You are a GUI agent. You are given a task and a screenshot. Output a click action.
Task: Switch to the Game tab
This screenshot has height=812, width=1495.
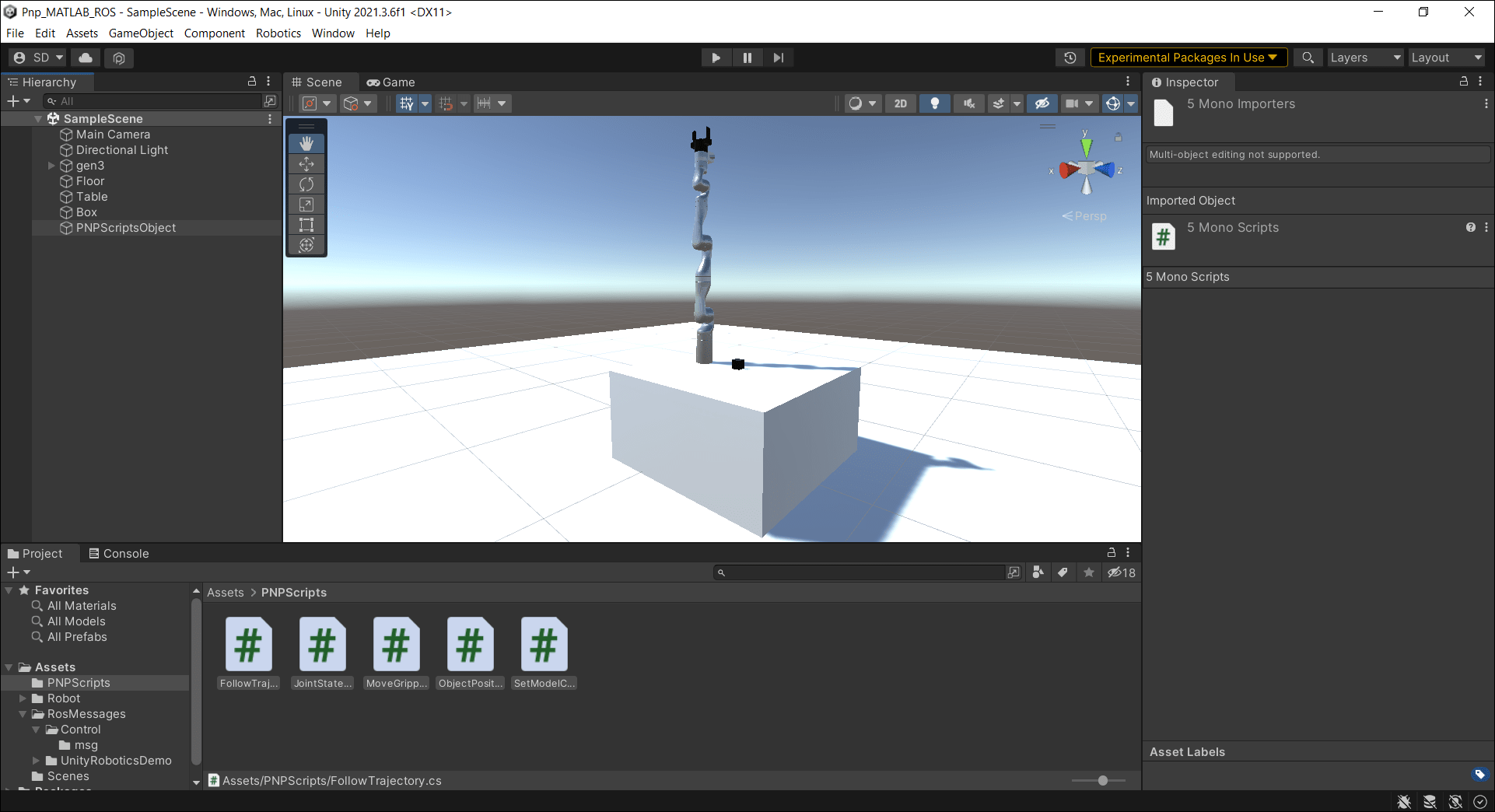[x=391, y=82]
